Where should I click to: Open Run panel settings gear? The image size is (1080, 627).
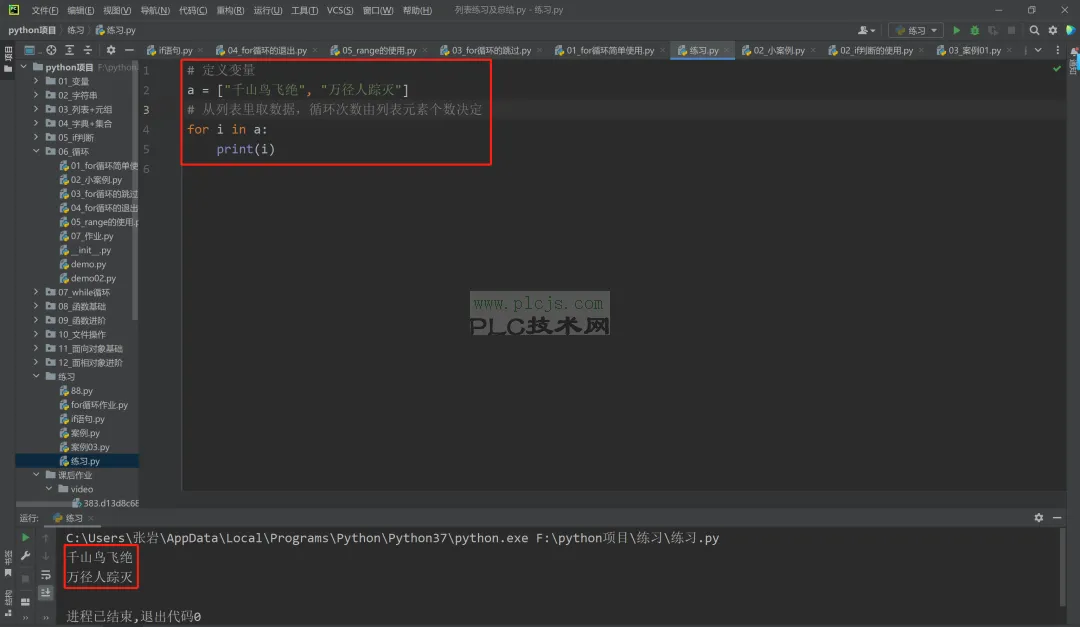(x=1039, y=517)
